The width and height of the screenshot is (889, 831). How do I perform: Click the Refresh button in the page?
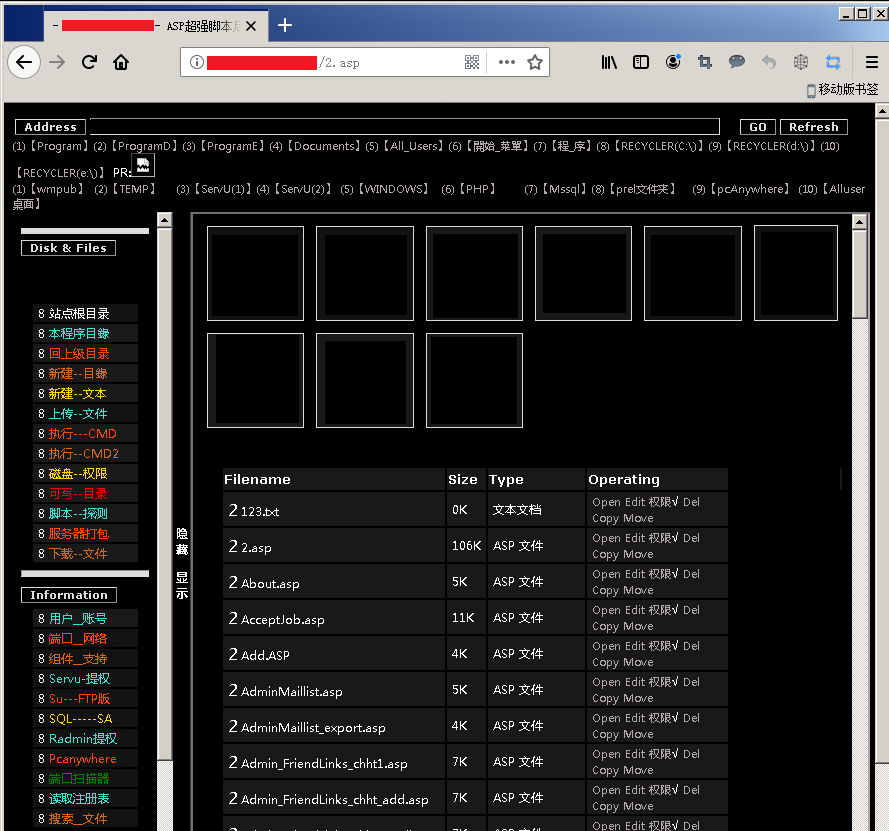[x=814, y=127]
